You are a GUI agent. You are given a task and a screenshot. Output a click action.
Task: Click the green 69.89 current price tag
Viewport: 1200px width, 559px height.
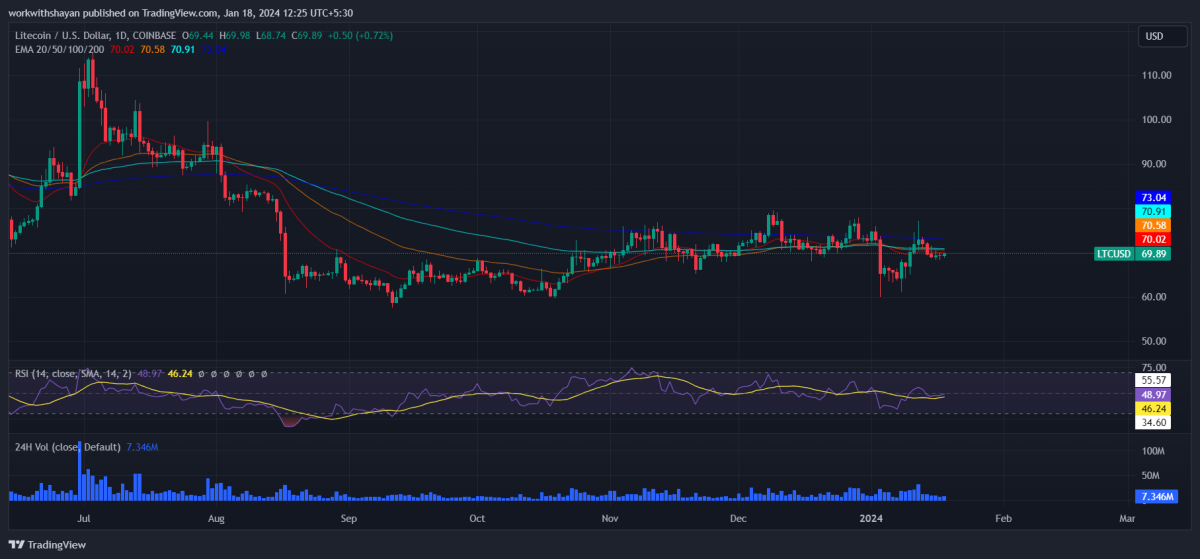click(x=1153, y=254)
